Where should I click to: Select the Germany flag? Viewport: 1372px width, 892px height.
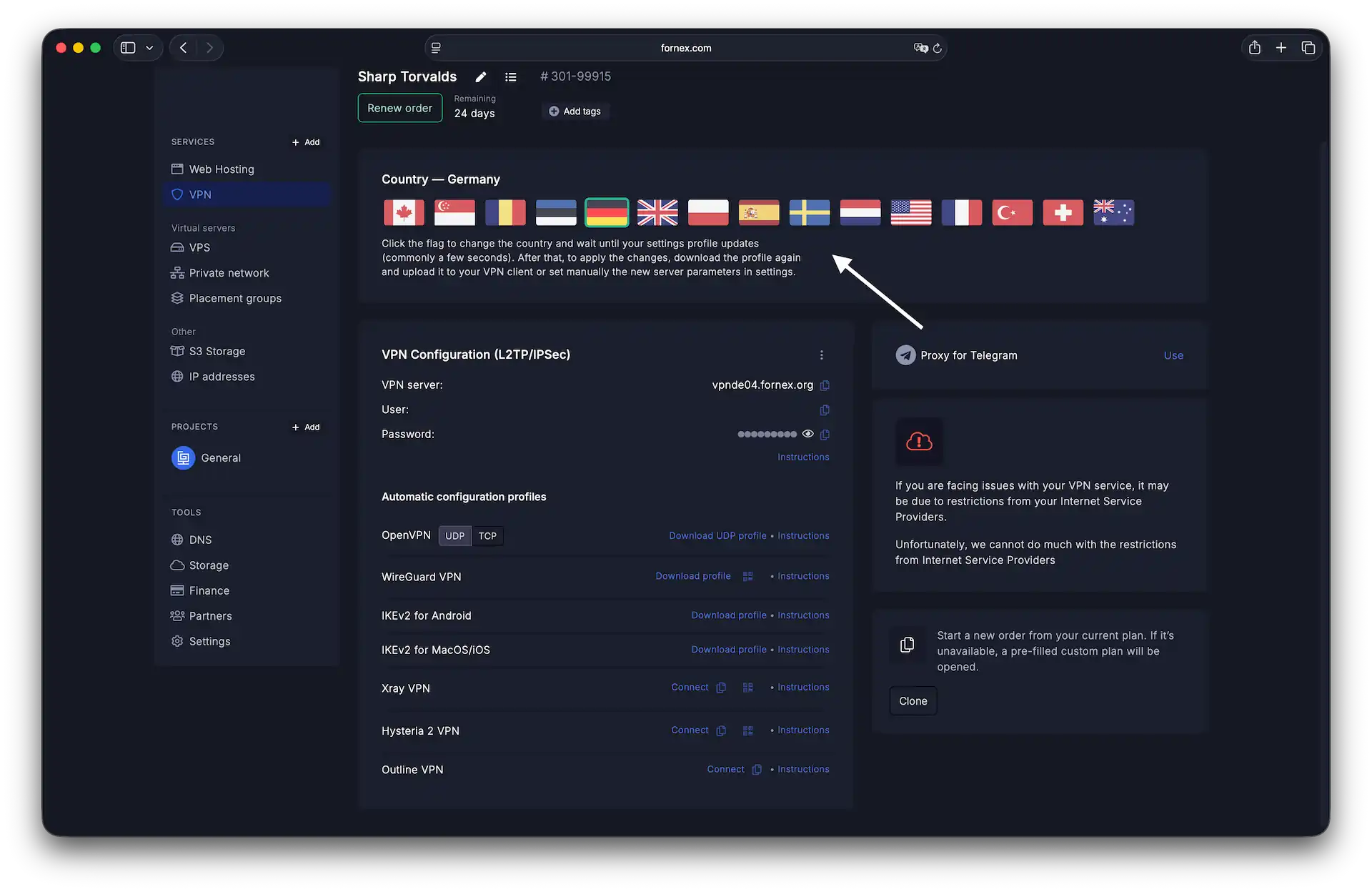pyautogui.click(x=607, y=212)
